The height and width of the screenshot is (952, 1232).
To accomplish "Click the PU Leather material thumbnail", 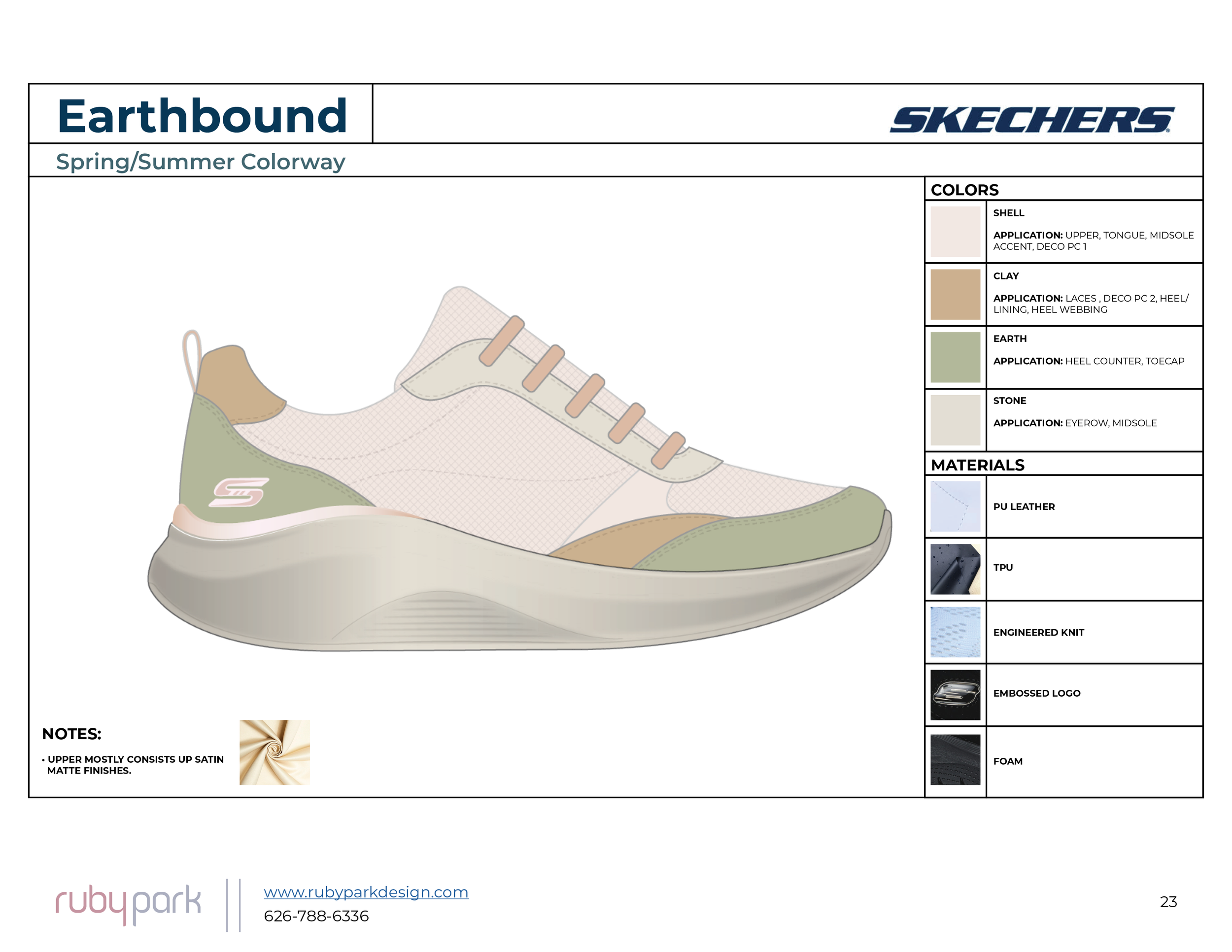I will 955,506.
